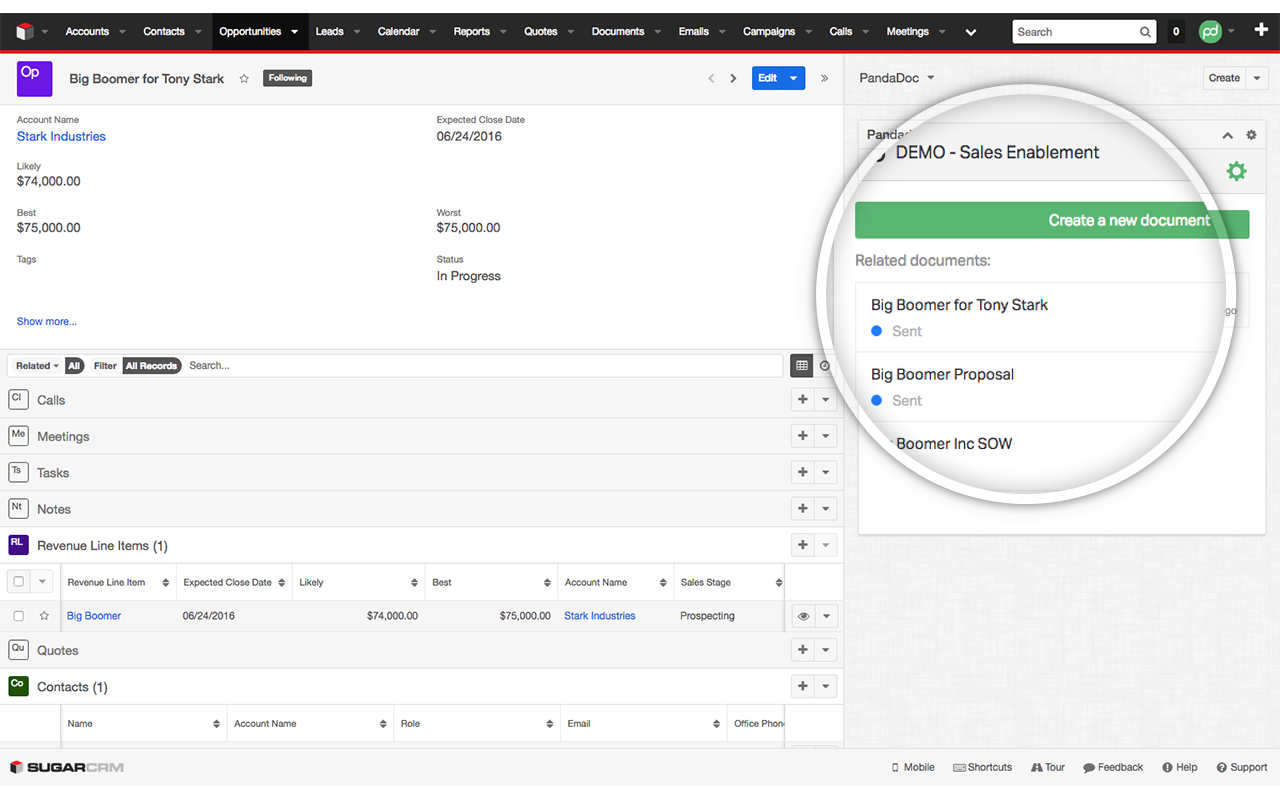The height and width of the screenshot is (800, 1280).
Task: Click the search magnifier icon
Action: [1145, 32]
